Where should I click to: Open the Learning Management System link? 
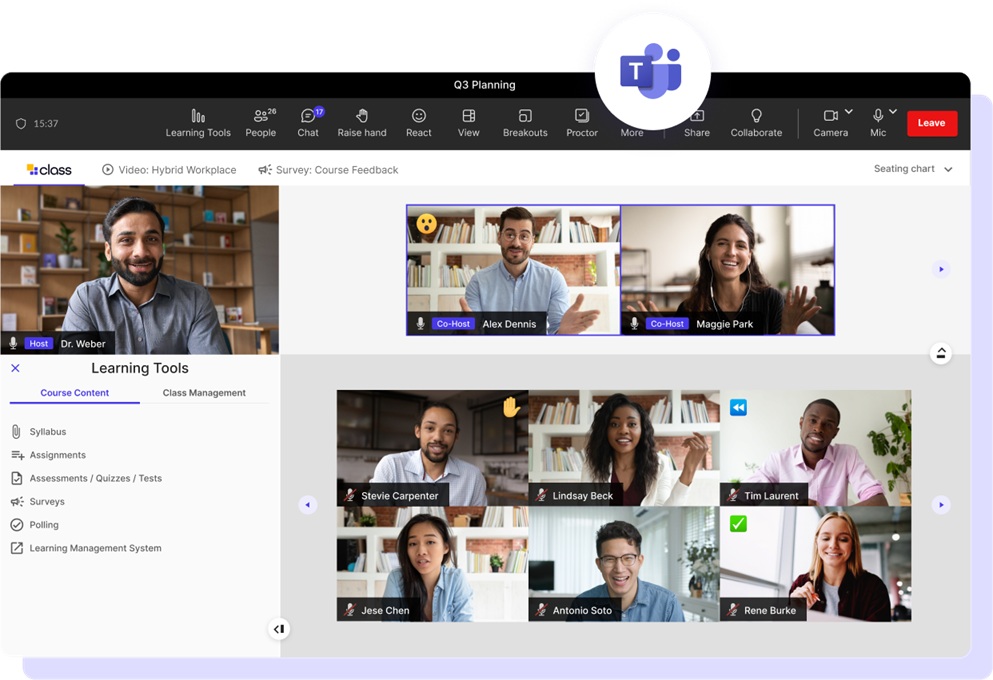[x=95, y=548]
